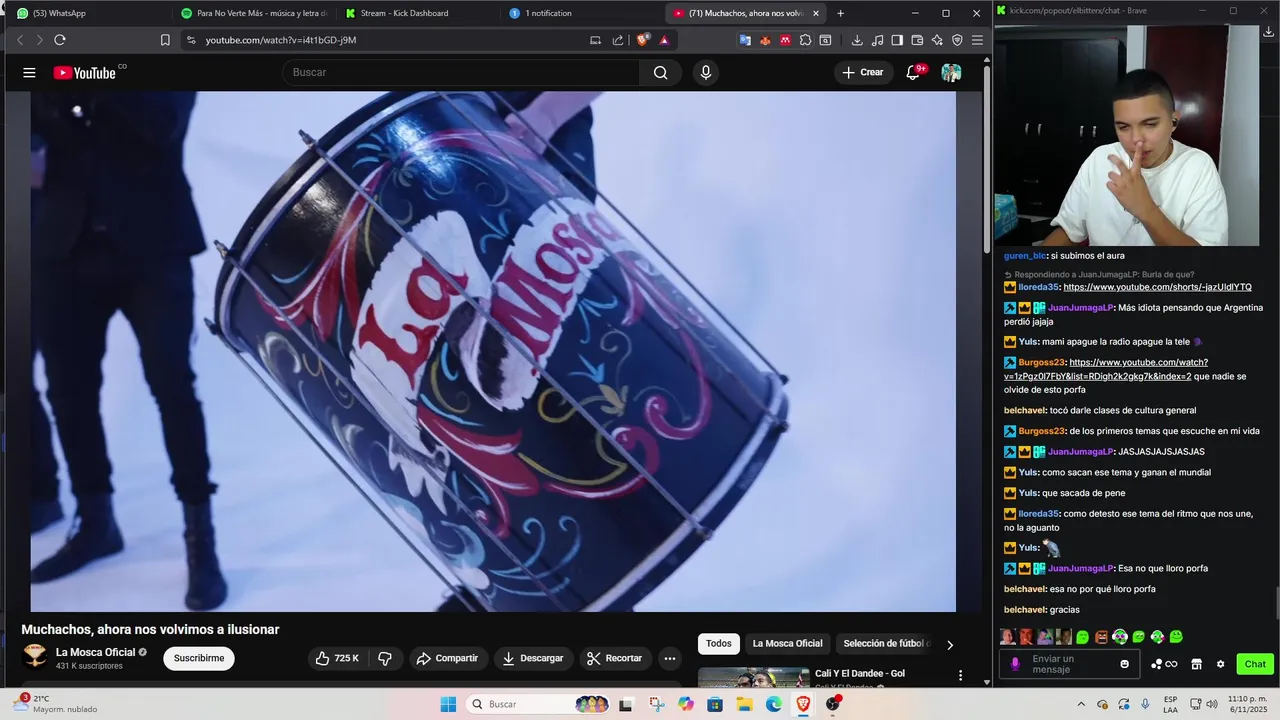Open the Brave downloads icon
Screen dimensions: 1280x720
click(x=857, y=40)
